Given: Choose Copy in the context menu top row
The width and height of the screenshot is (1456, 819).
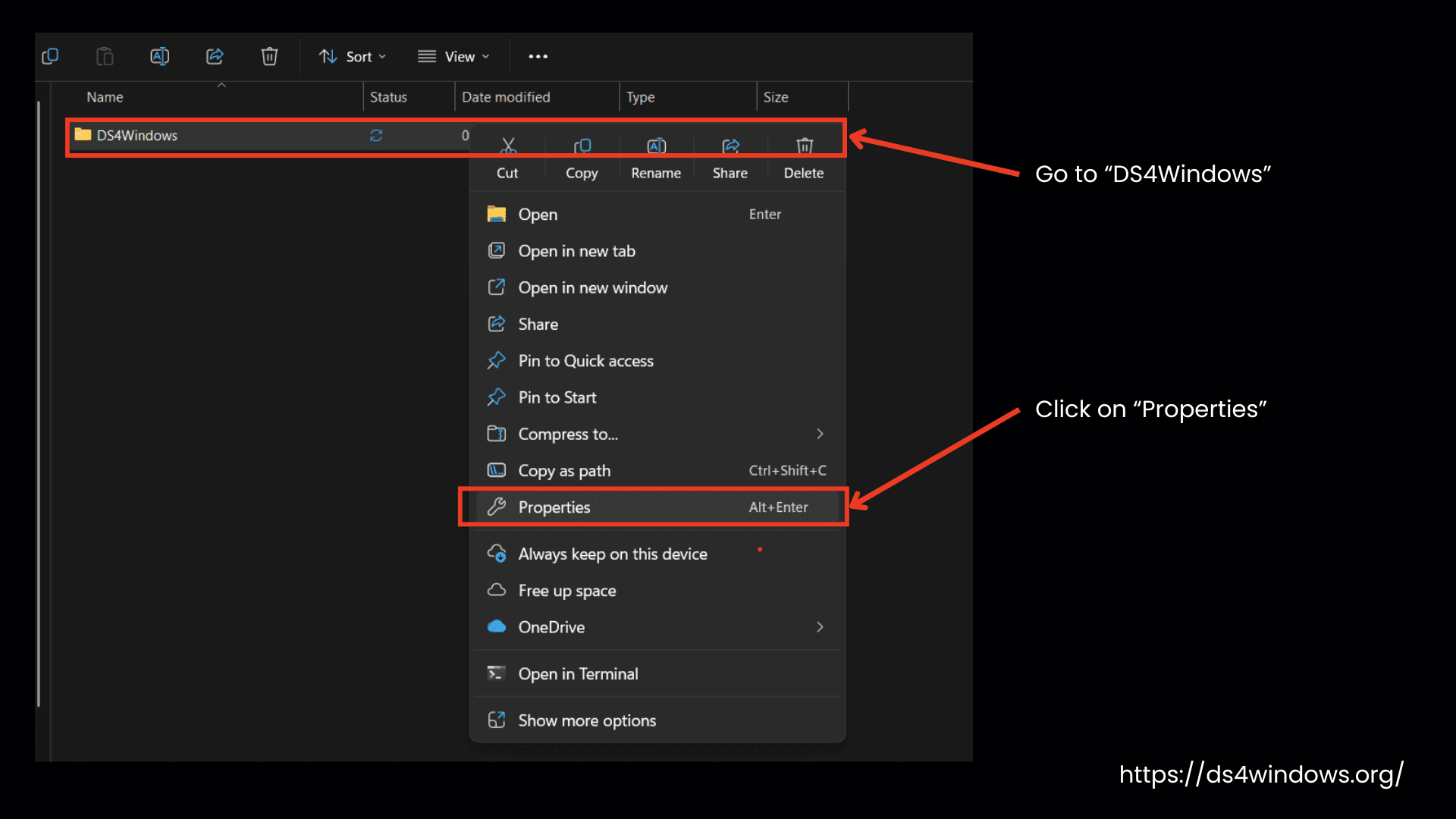Looking at the screenshot, I should tap(582, 159).
